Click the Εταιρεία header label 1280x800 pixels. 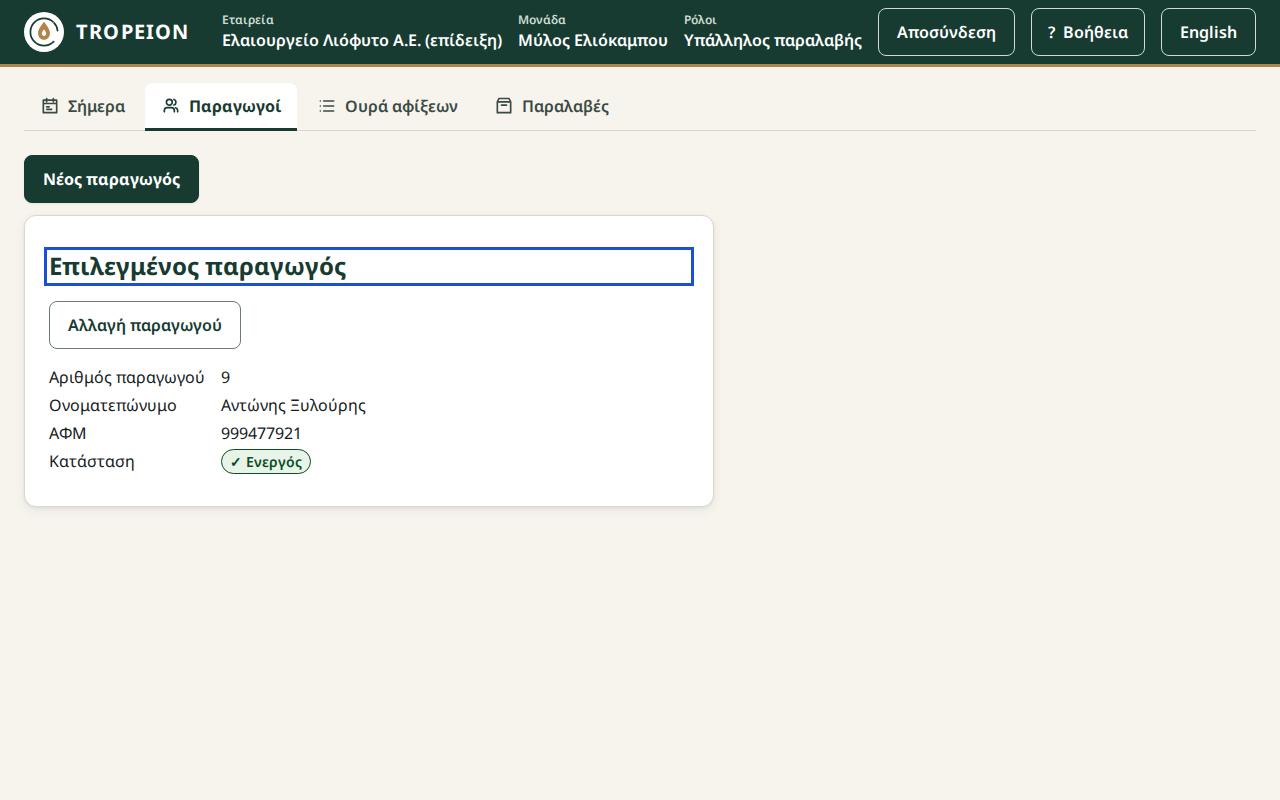[x=248, y=20]
